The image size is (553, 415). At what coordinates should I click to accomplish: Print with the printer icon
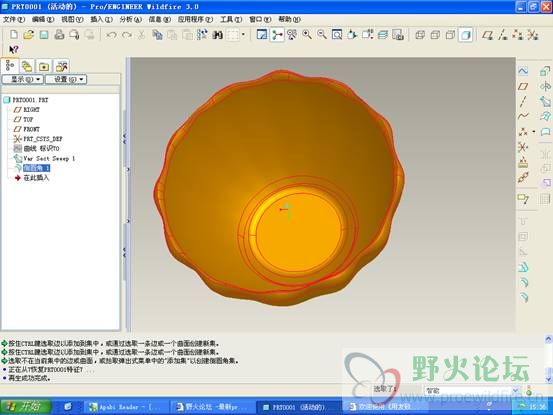coord(59,35)
